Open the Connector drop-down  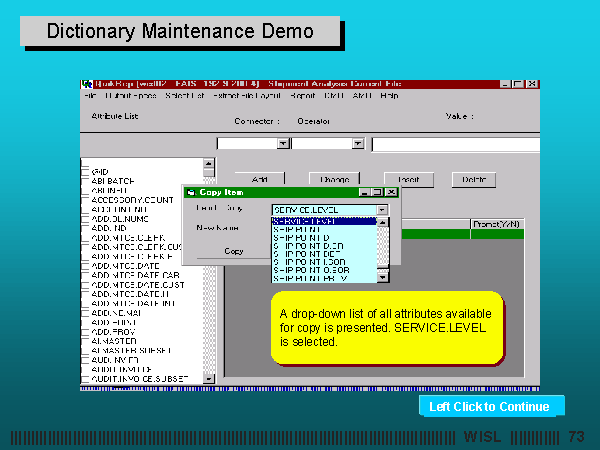point(283,144)
